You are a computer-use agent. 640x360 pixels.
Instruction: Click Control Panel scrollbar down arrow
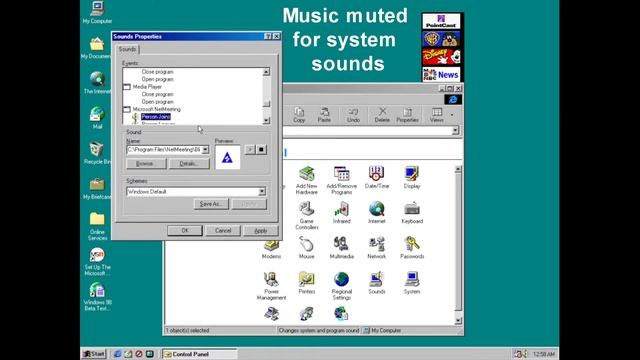(458, 321)
